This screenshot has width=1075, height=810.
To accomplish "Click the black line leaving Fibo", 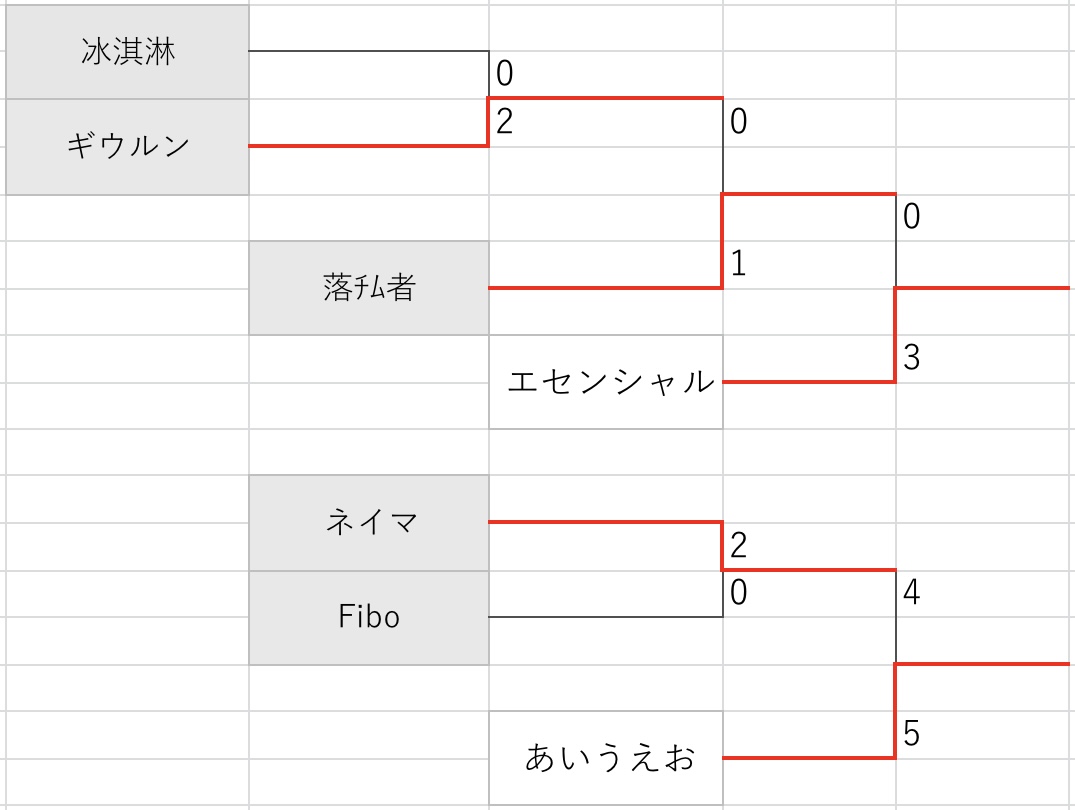I will tap(605, 617).
